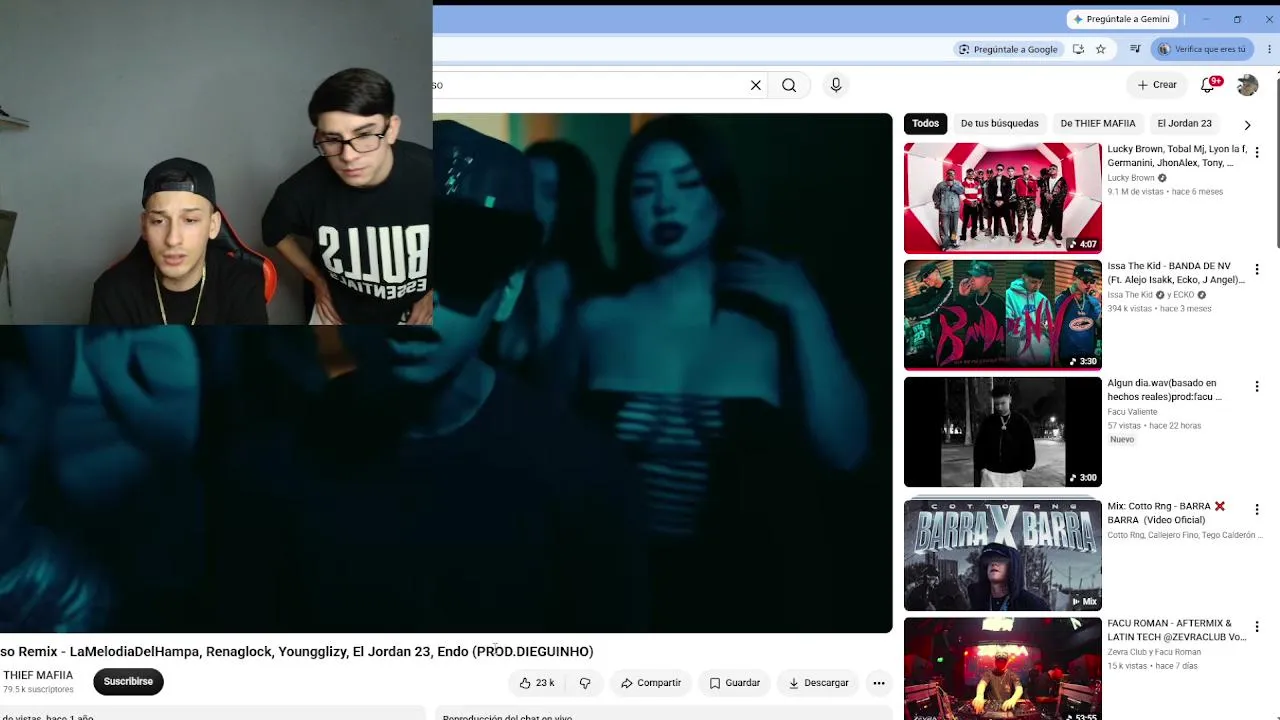
Task: Open options for BANDA DE NV video
Action: 1257,269
